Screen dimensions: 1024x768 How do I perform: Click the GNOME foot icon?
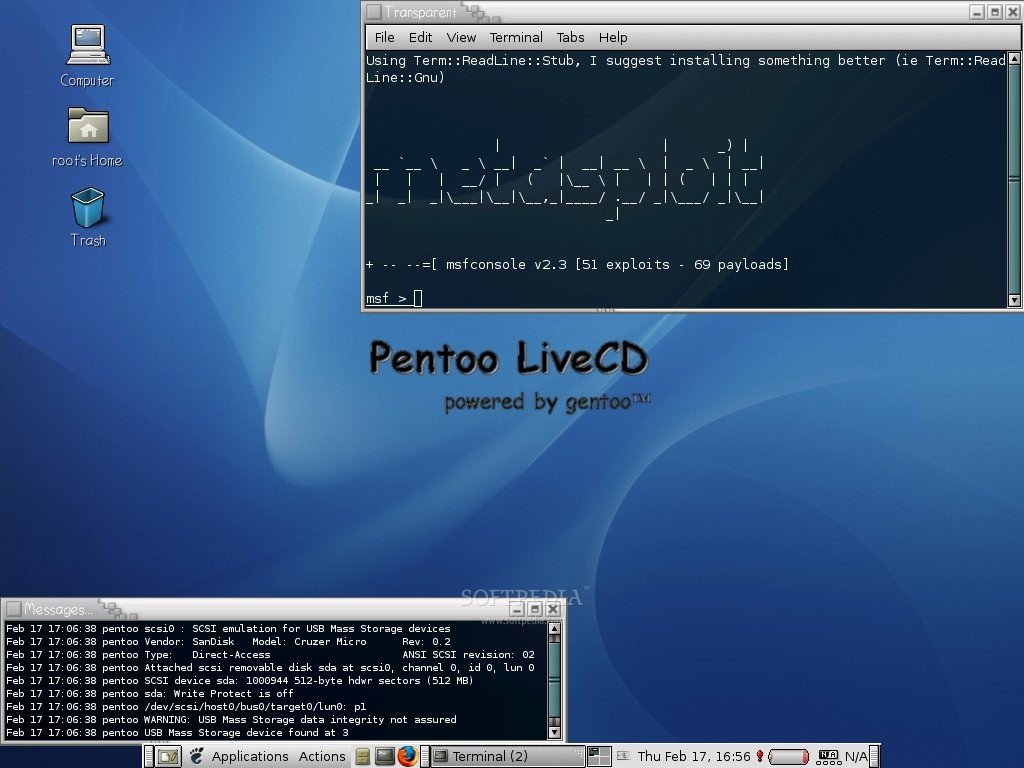197,756
